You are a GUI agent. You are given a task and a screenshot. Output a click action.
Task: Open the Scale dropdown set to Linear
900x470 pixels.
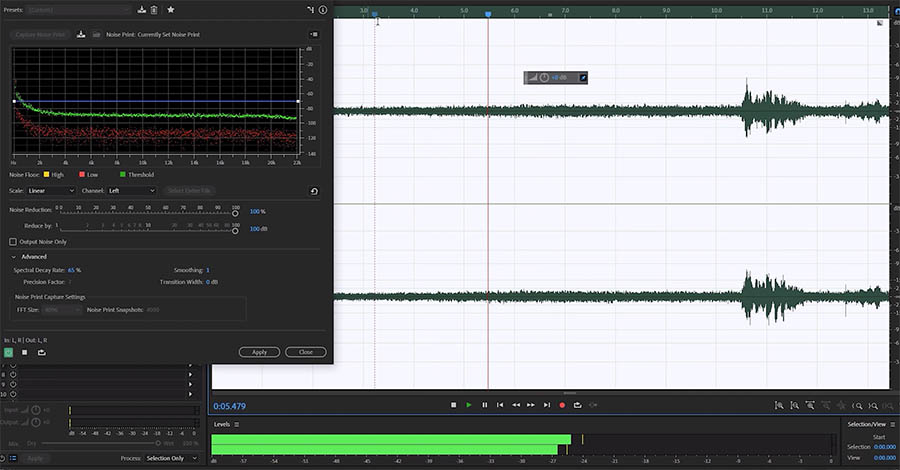52,191
